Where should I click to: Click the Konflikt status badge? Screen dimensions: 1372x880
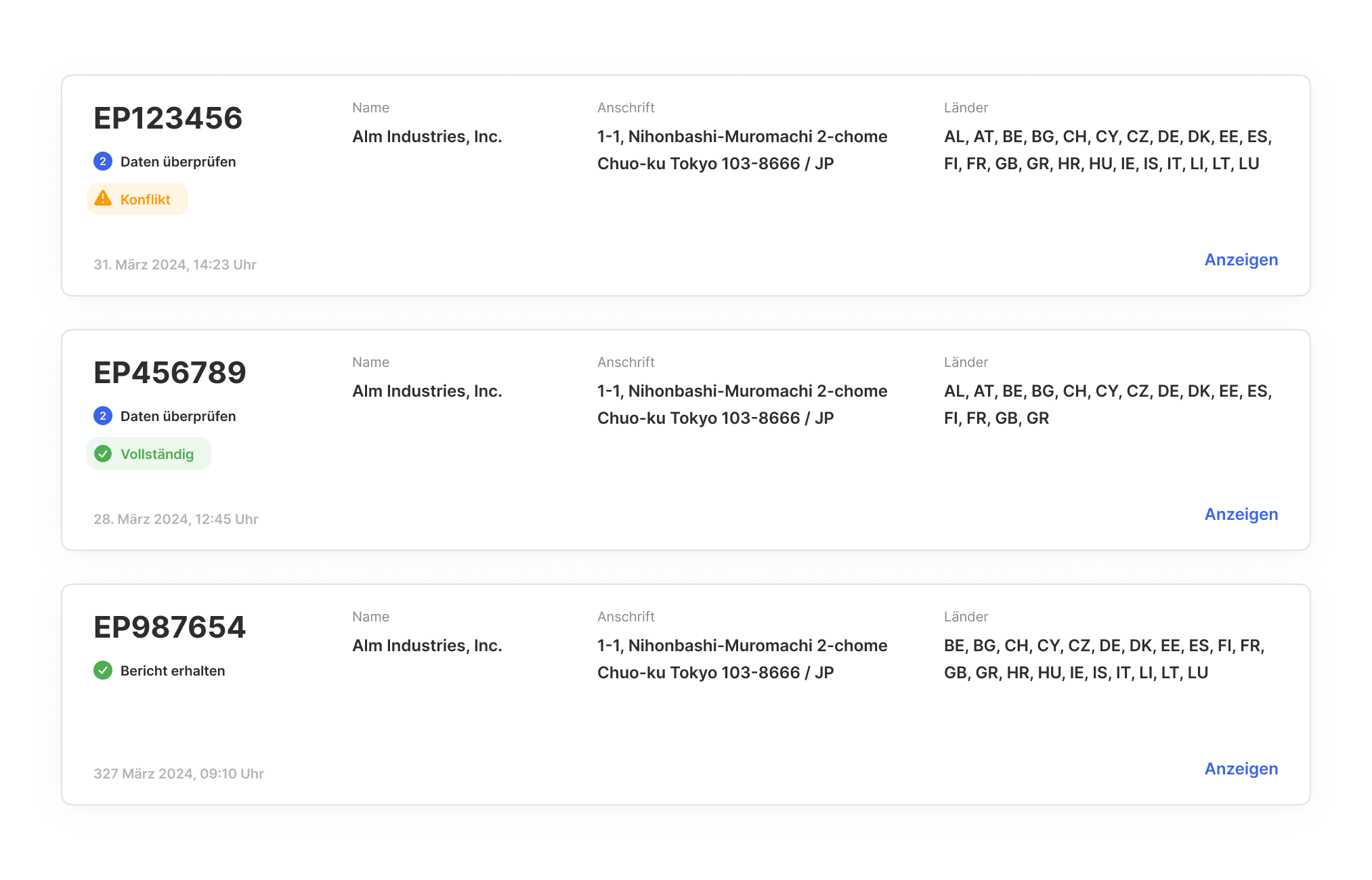[137, 199]
